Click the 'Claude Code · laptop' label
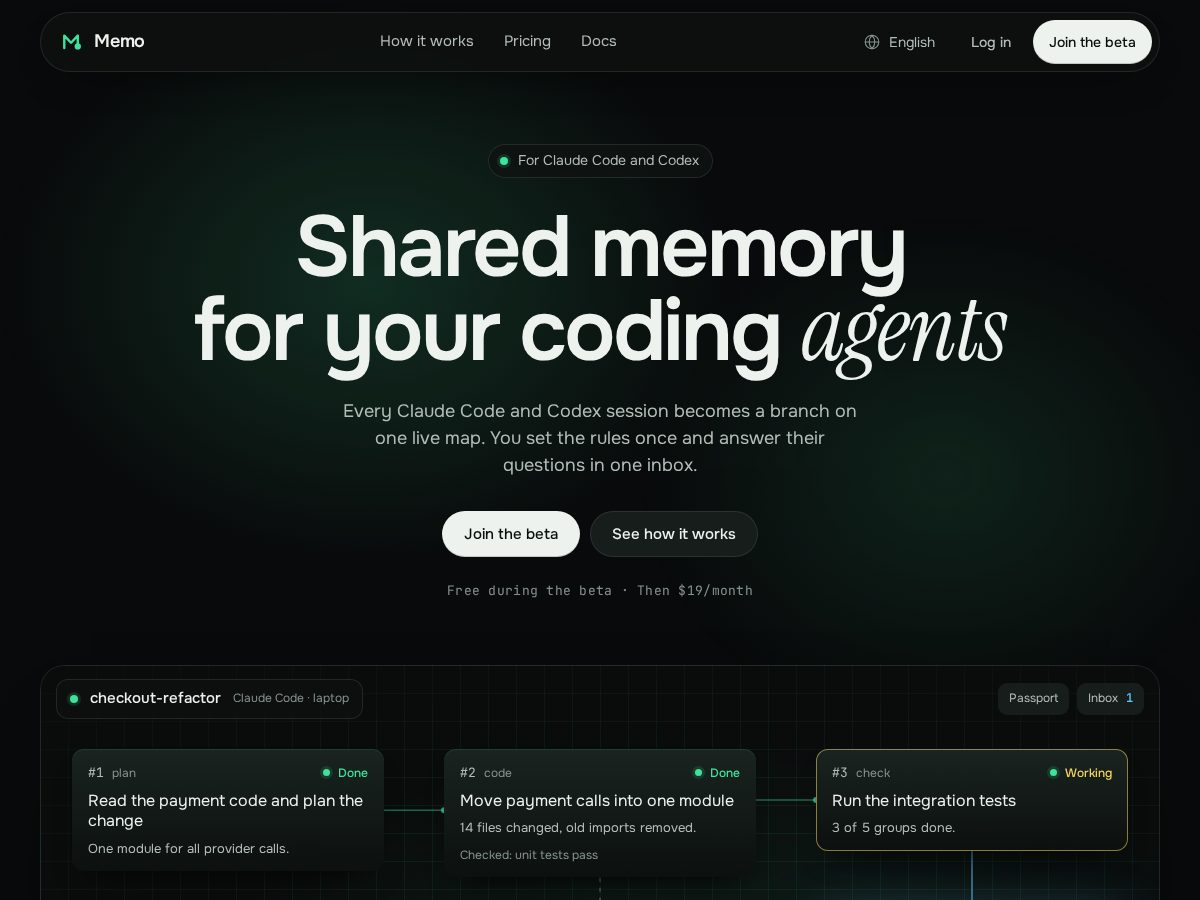The width and height of the screenshot is (1200, 900). tap(291, 698)
